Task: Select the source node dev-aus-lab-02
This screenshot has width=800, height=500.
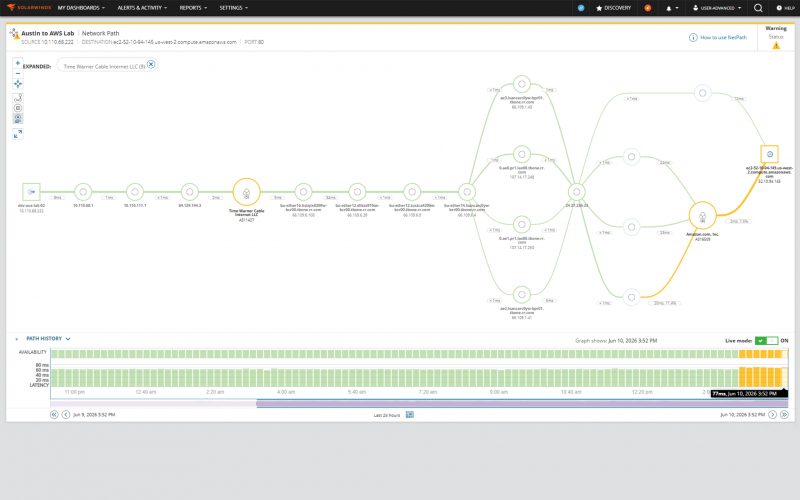Action: (31, 192)
